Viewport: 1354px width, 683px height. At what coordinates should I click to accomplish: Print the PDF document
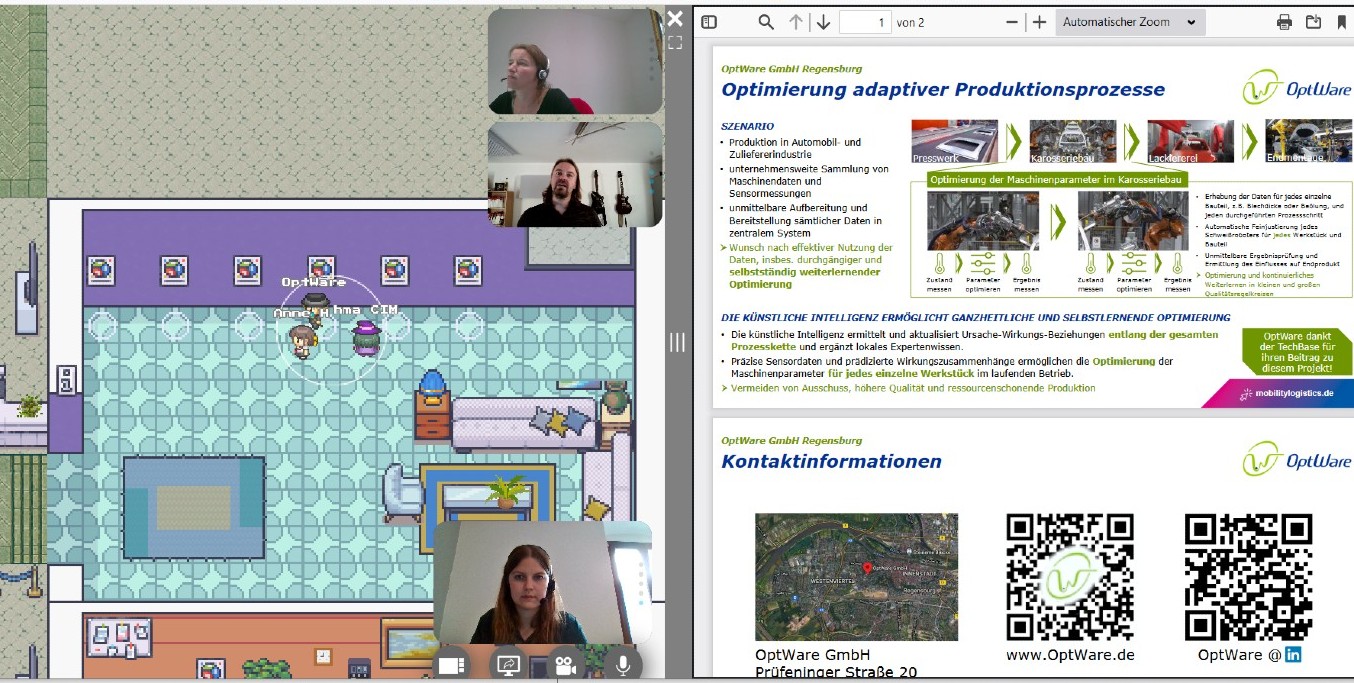[1285, 22]
